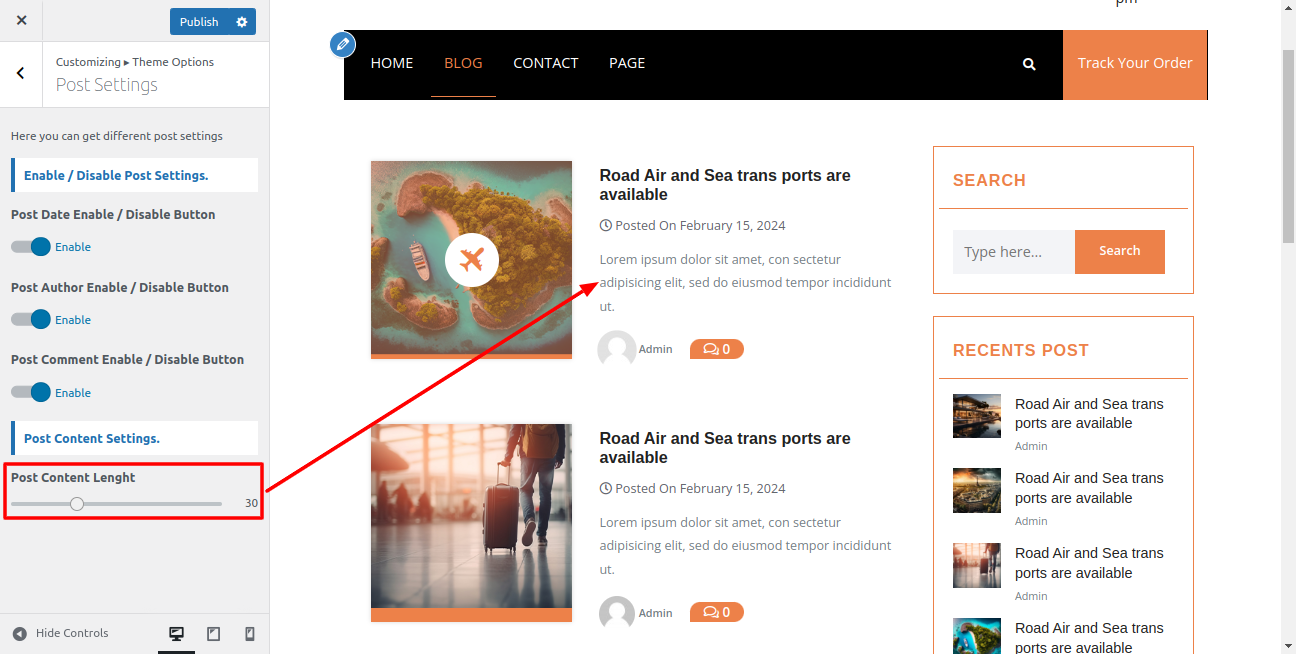Screen dimensions: 1296x654
Task: Click the airplane icon on island image
Action: coord(471,260)
